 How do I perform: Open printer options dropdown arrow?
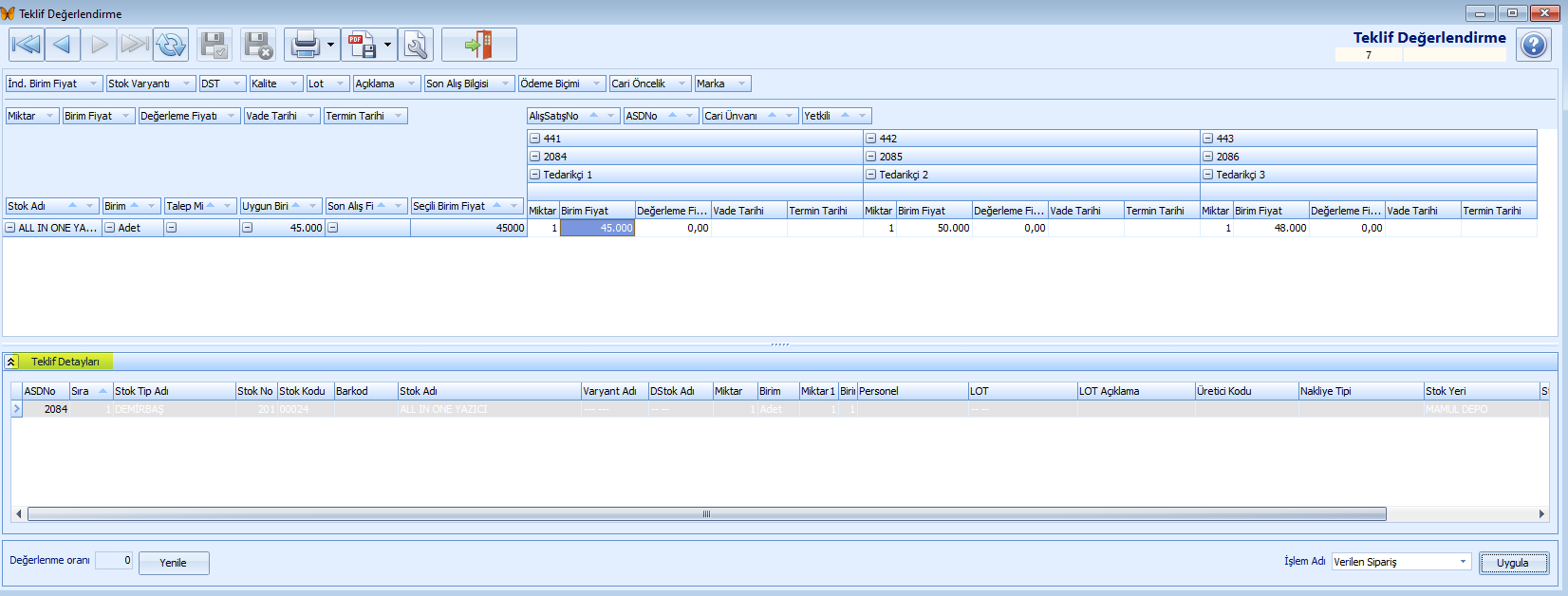330,45
